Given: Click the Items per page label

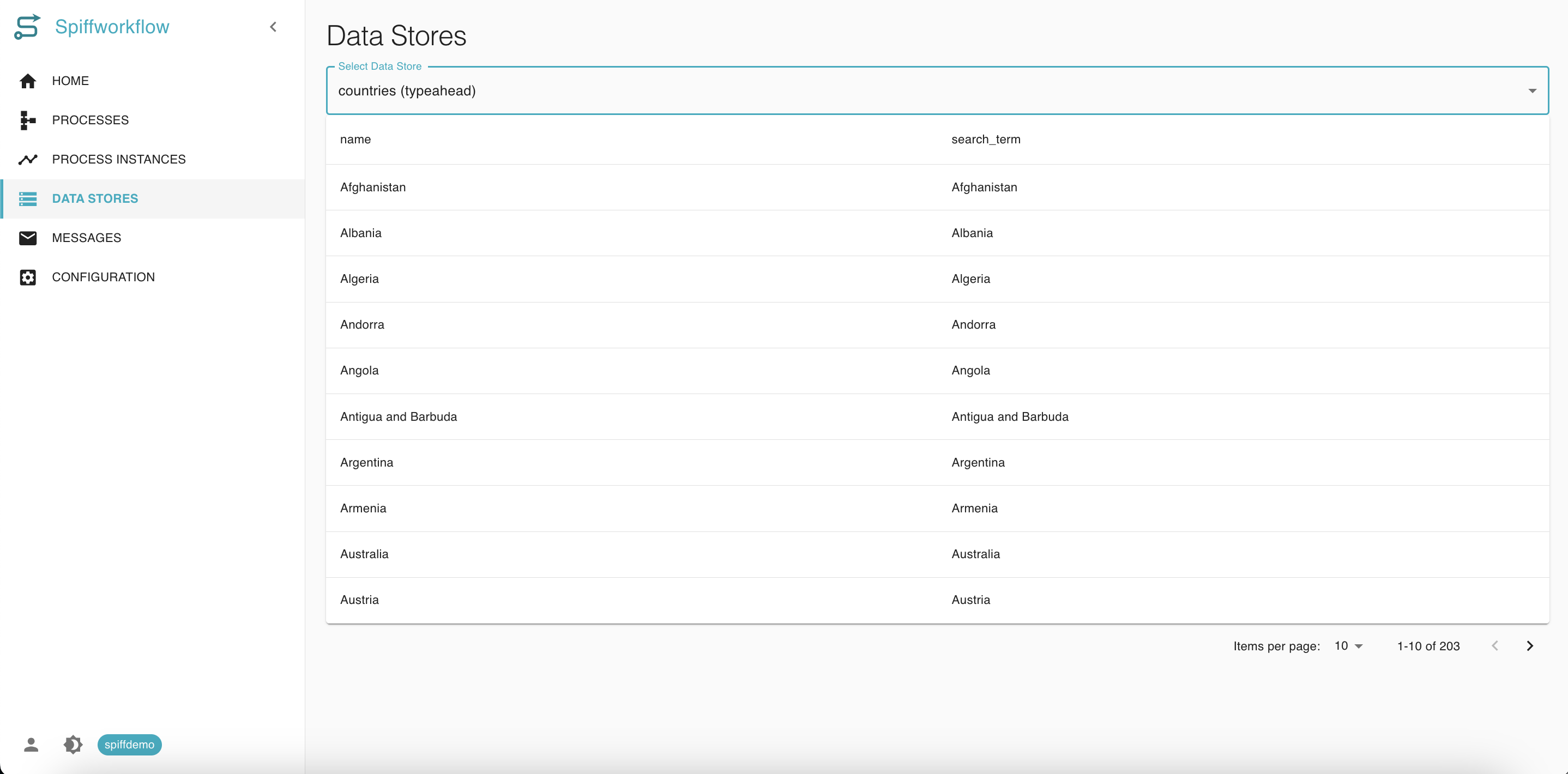Looking at the screenshot, I should (x=1276, y=646).
